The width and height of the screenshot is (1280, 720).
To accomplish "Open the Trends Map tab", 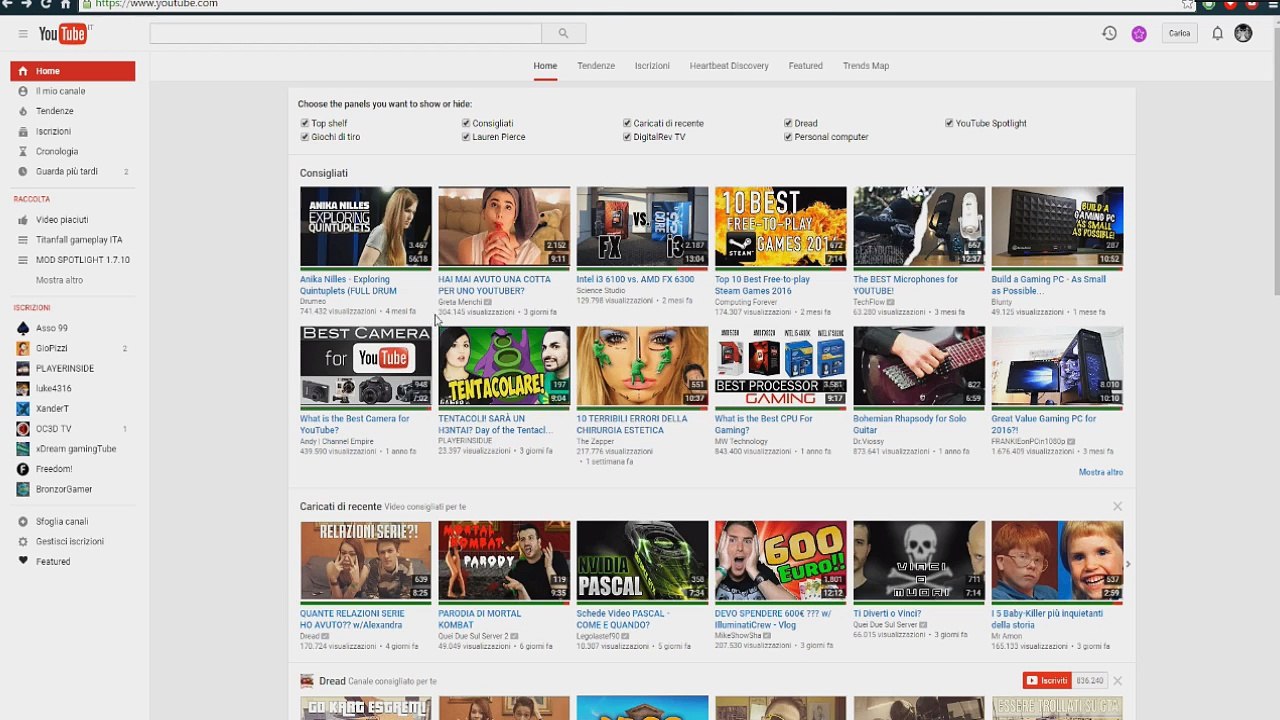I will tap(866, 66).
